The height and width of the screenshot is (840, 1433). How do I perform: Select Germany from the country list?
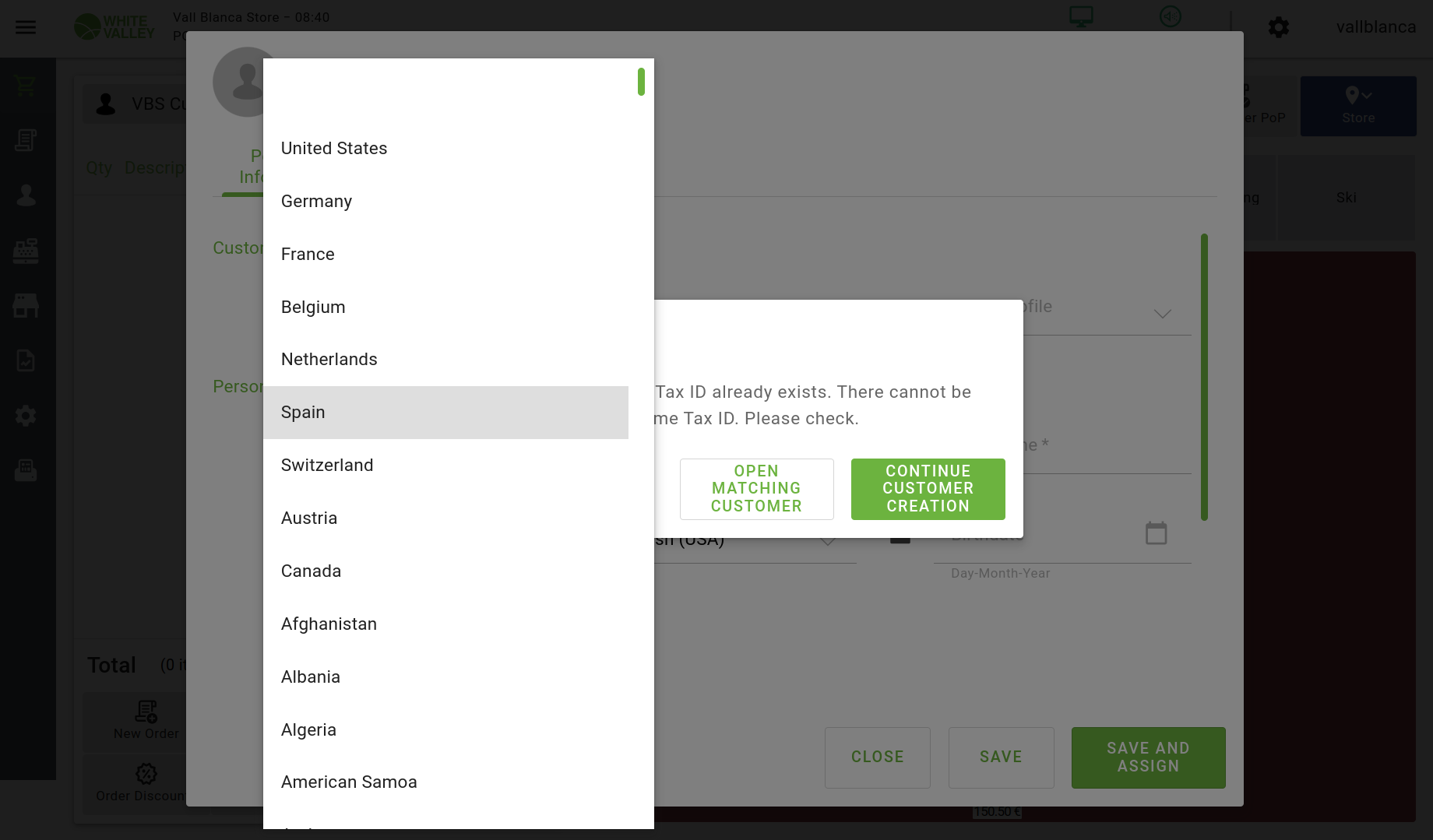[445, 202]
